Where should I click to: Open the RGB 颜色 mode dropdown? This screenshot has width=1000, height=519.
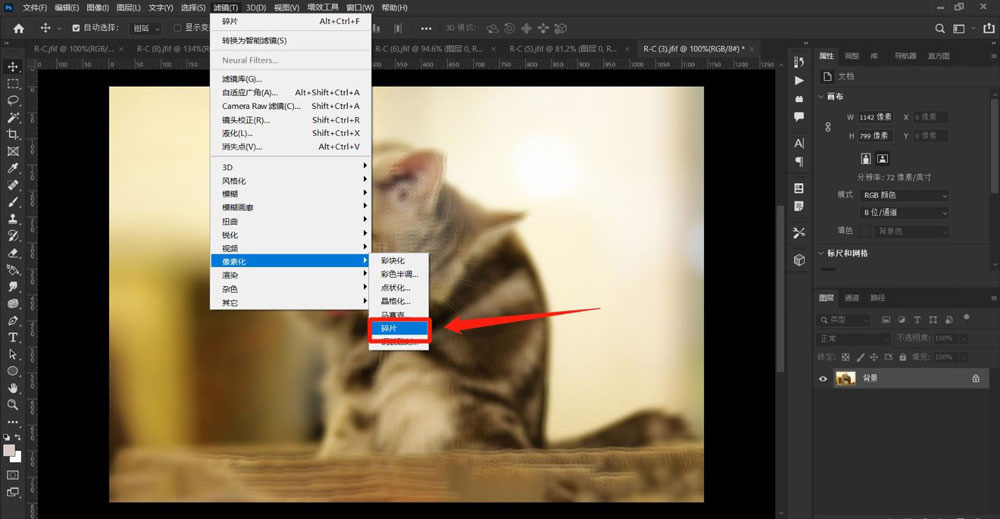903,194
